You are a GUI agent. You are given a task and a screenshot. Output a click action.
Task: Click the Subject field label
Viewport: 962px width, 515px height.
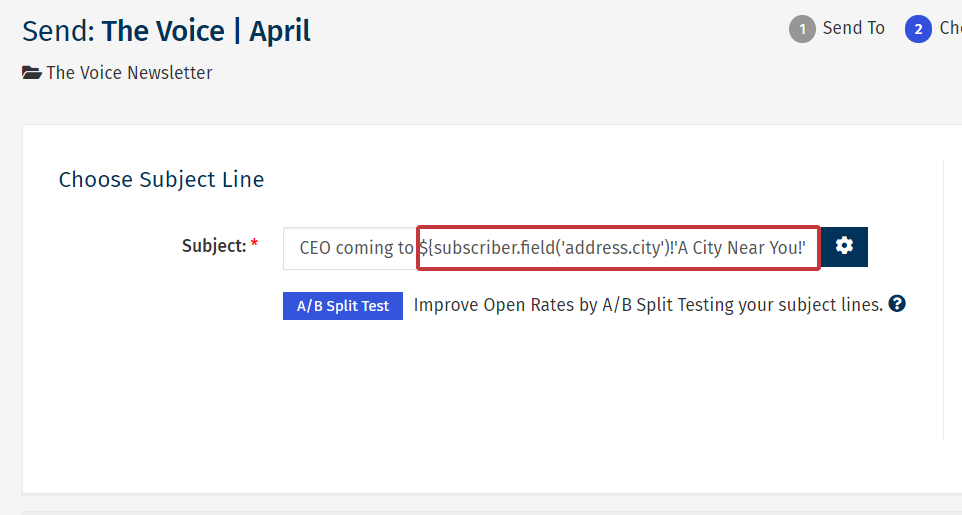213,245
